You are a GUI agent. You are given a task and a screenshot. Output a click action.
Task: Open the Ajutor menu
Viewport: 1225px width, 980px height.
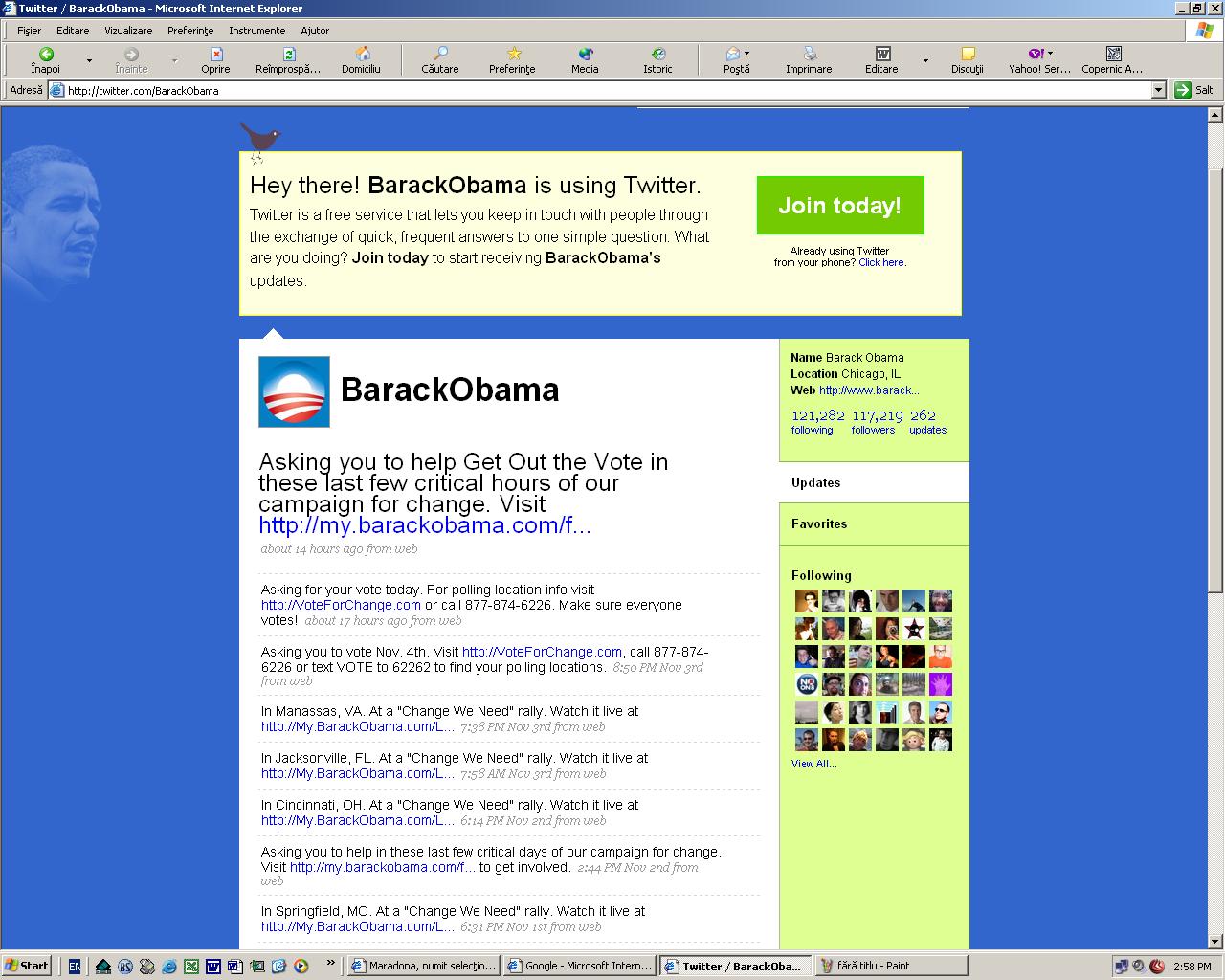(315, 31)
